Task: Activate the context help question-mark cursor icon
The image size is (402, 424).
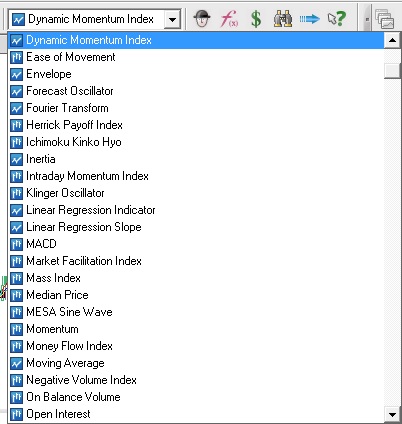Action: (337, 19)
